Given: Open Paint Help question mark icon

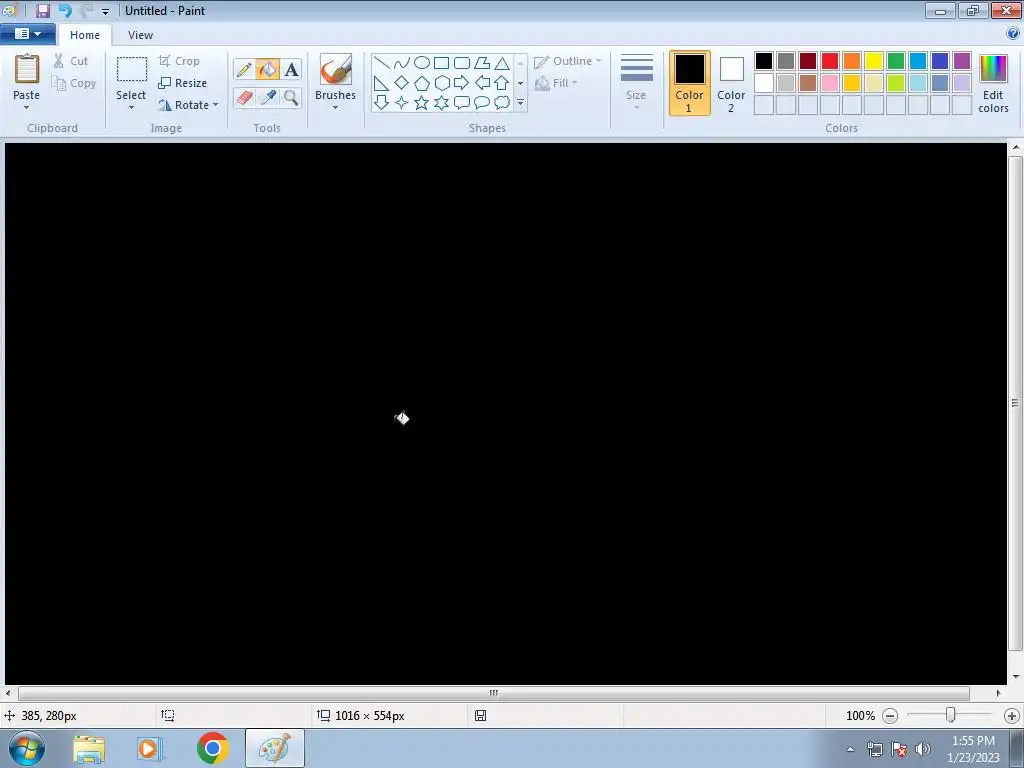Looking at the screenshot, I should (x=1013, y=34).
